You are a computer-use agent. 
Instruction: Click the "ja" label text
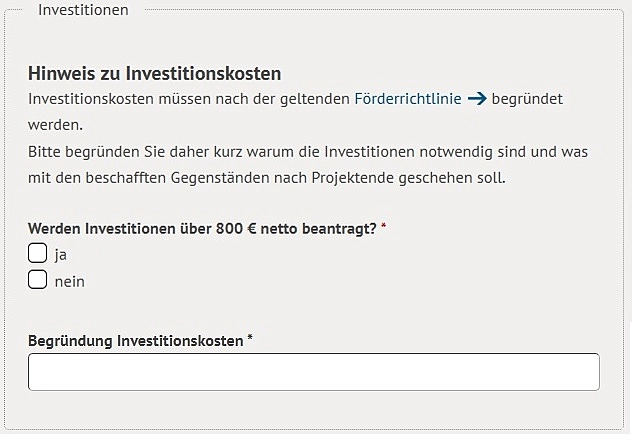[x=61, y=254]
